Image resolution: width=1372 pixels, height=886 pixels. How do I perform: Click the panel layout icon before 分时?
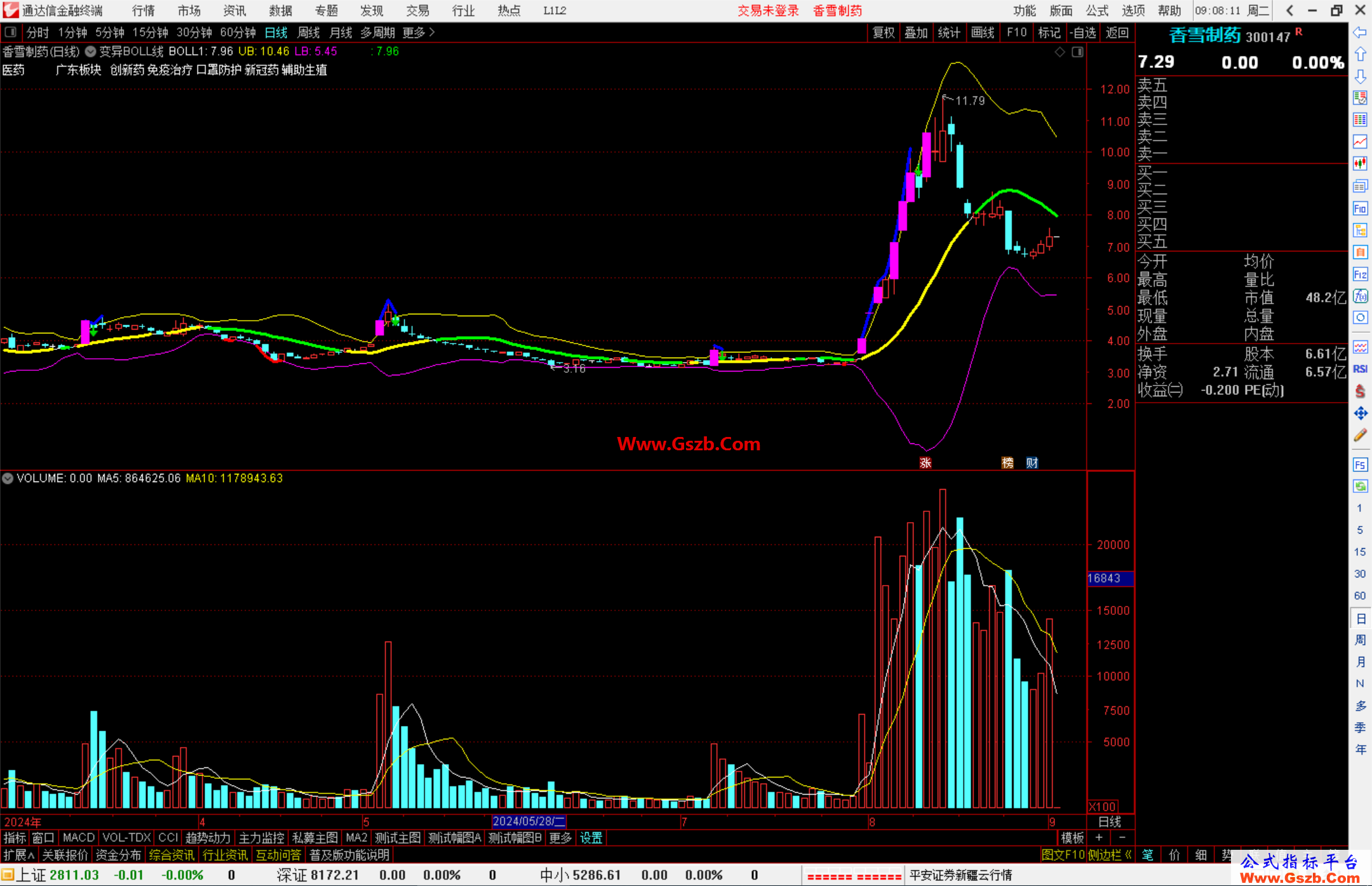[11, 32]
